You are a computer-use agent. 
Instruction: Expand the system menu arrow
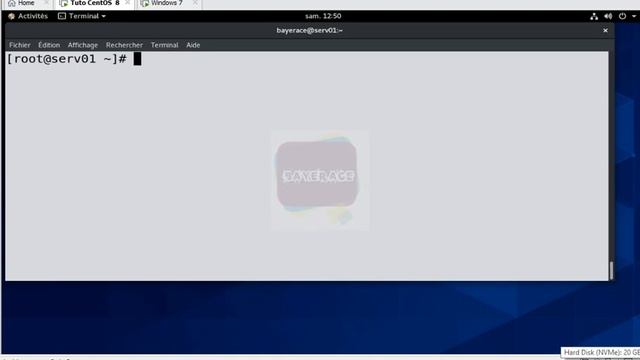point(634,16)
